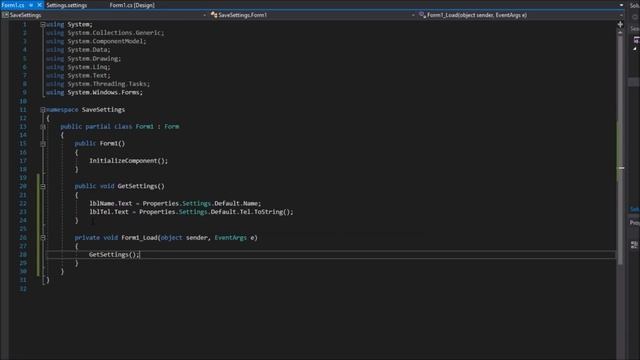The image size is (640, 360).
Task: Switch to the Form1.cs tab
Action: (13, 5)
